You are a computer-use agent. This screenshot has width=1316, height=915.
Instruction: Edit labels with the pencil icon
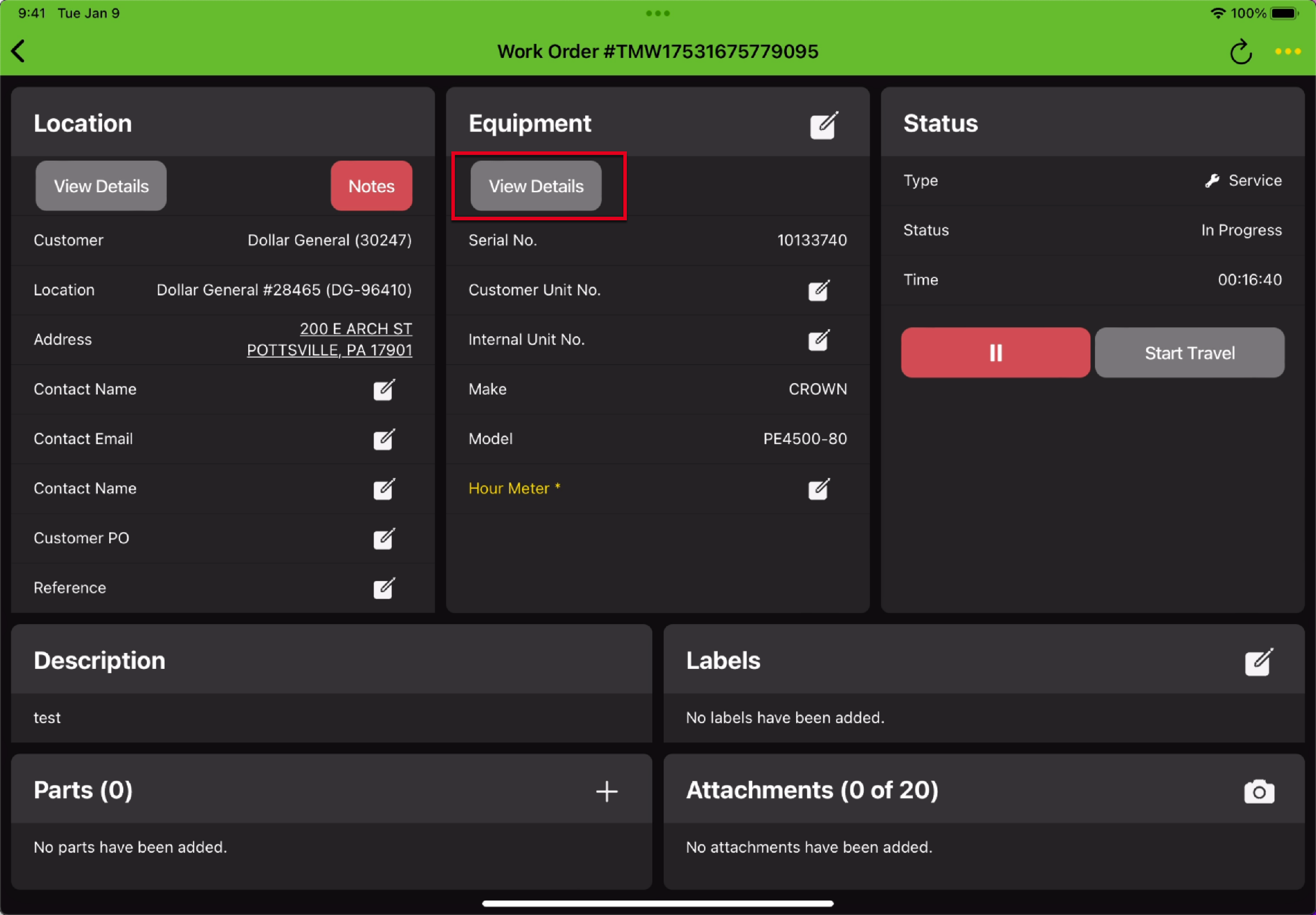pyautogui.click(x=1258, y=662)
